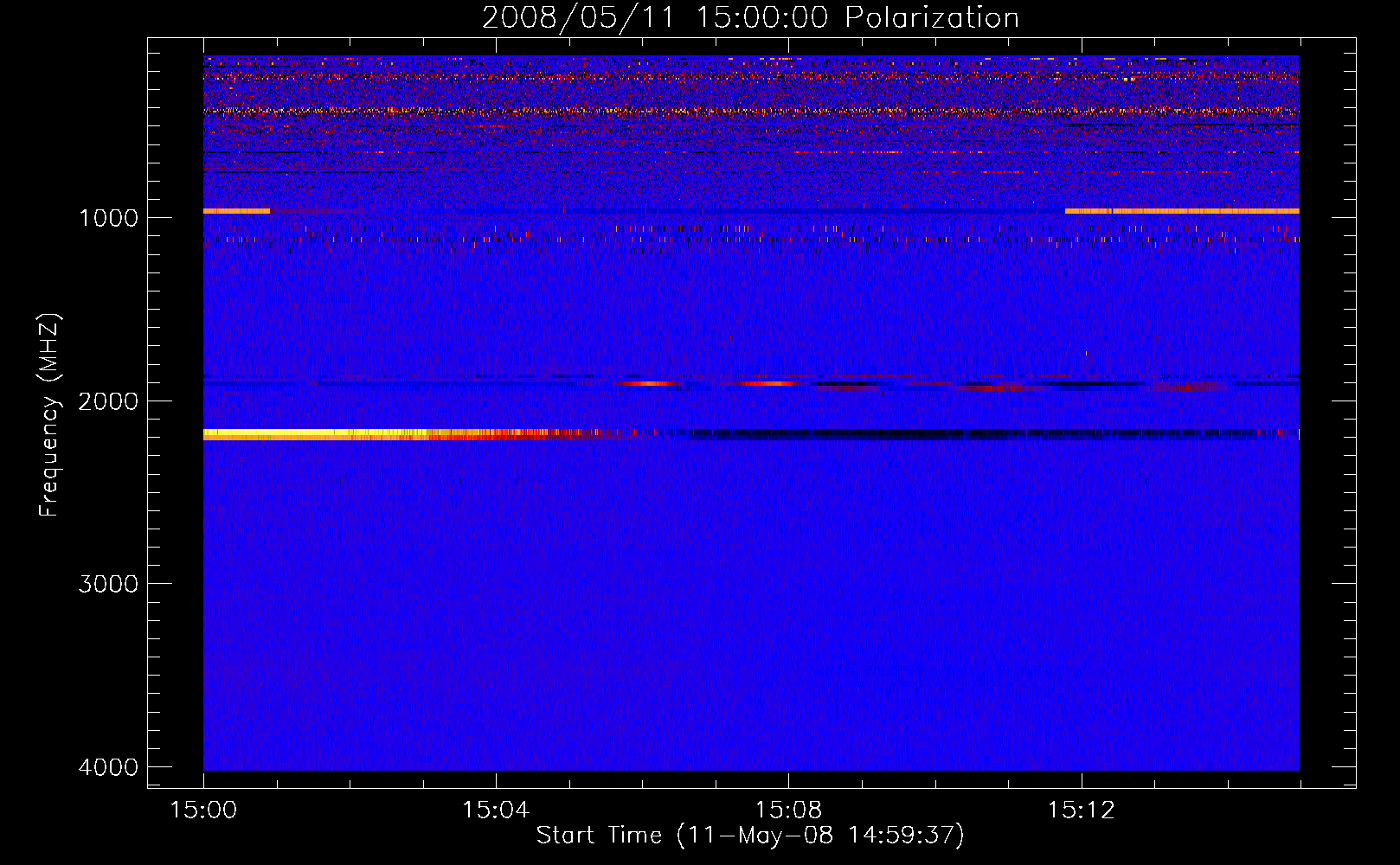
Task: Click the plot title '2008/05/11 15:00:00 Polarization'
Action: (750, 18)
